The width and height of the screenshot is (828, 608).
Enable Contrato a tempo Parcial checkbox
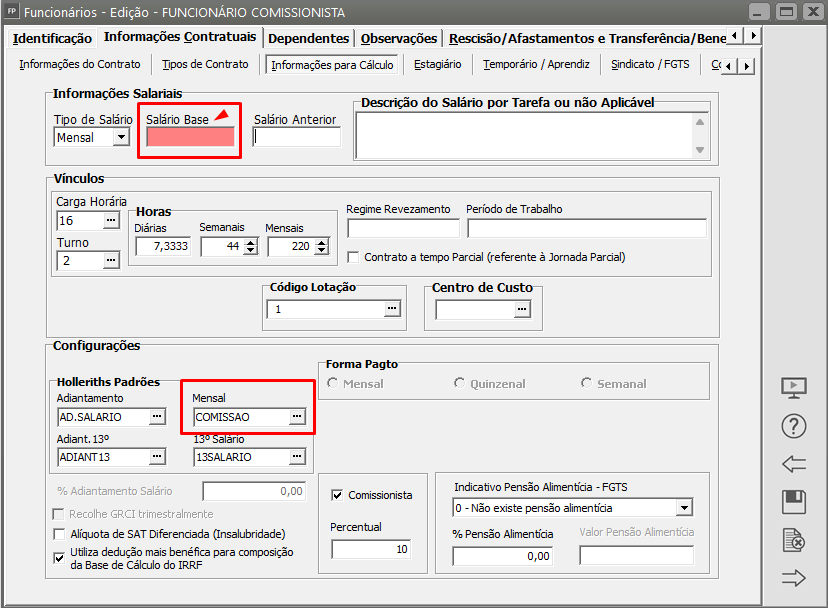tap(354, 257)
